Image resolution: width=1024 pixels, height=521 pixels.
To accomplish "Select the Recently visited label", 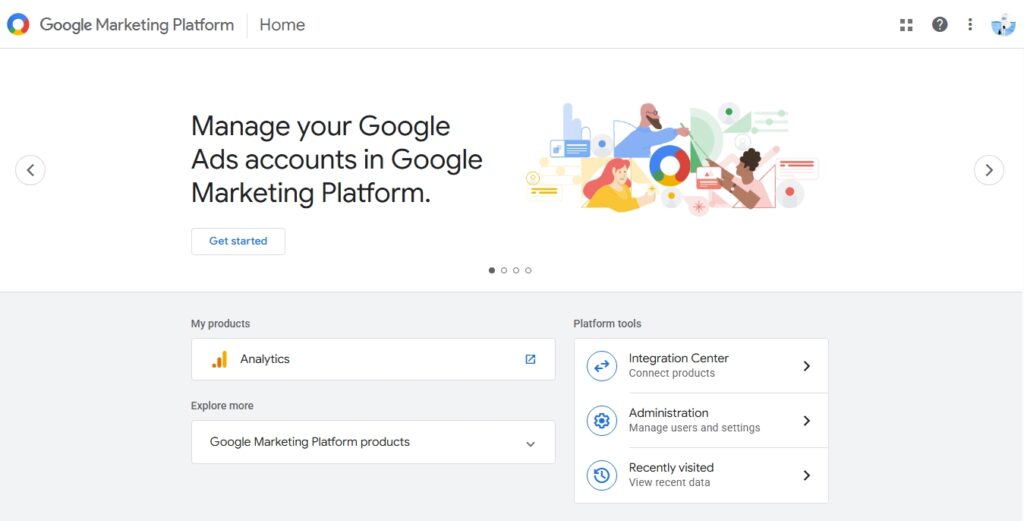I will tap(671, 467).
